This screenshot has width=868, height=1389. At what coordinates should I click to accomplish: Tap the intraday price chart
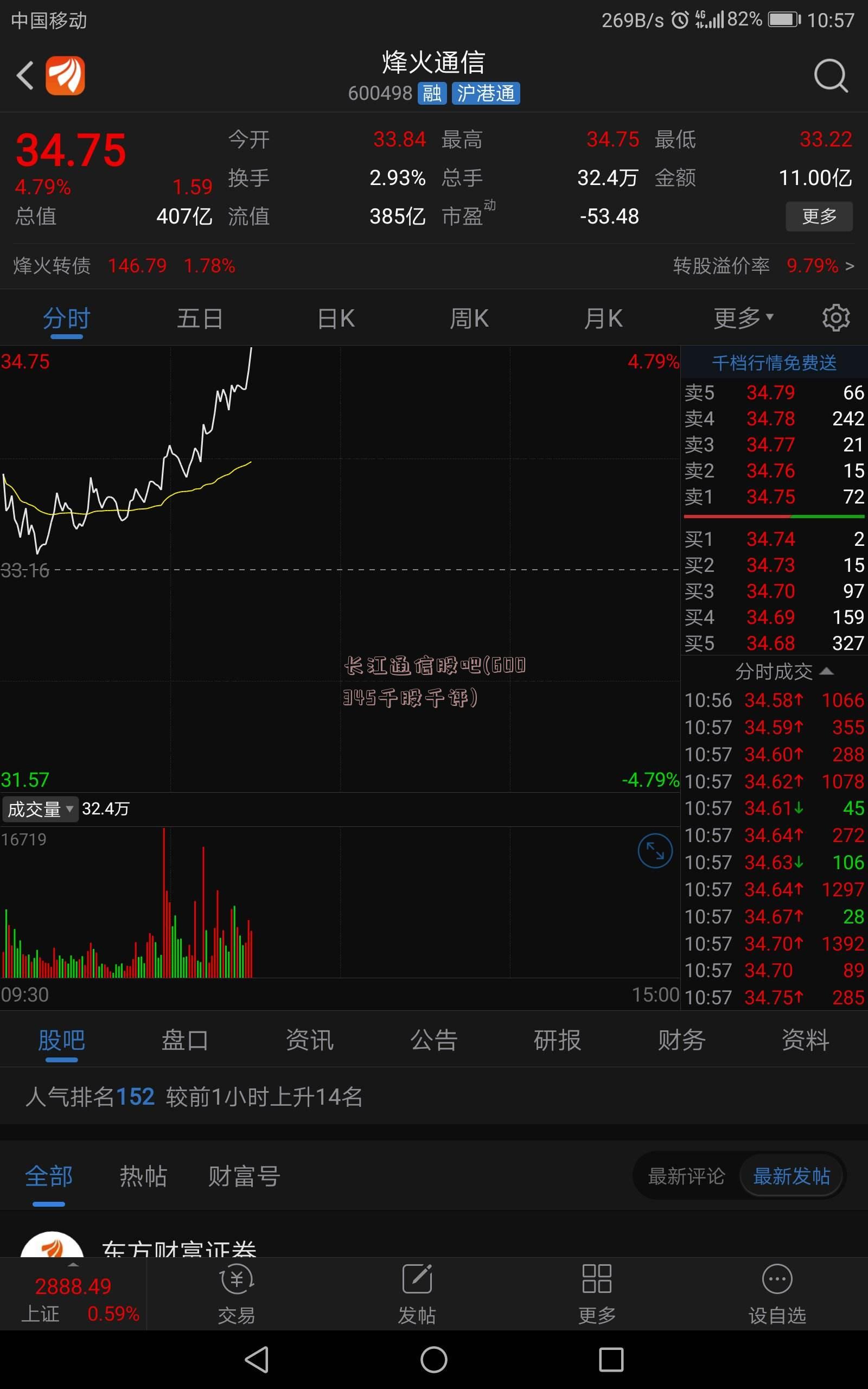click(x=340, y=569)
